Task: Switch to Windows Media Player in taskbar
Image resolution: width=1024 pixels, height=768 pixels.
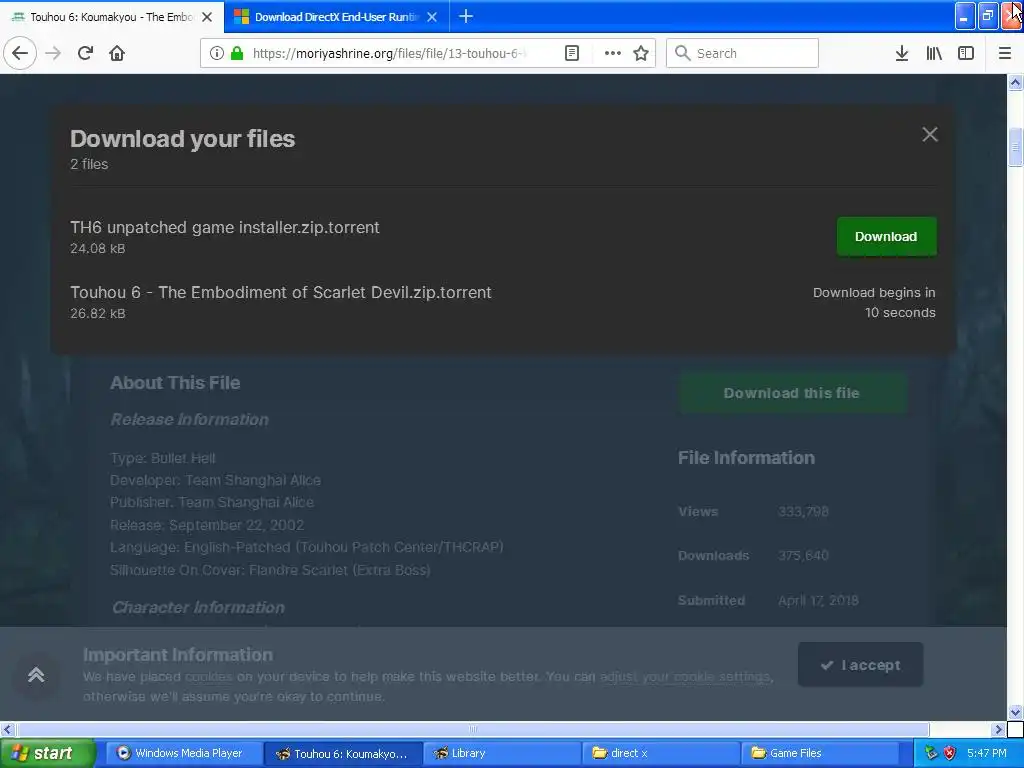Action: click(184, 753)
